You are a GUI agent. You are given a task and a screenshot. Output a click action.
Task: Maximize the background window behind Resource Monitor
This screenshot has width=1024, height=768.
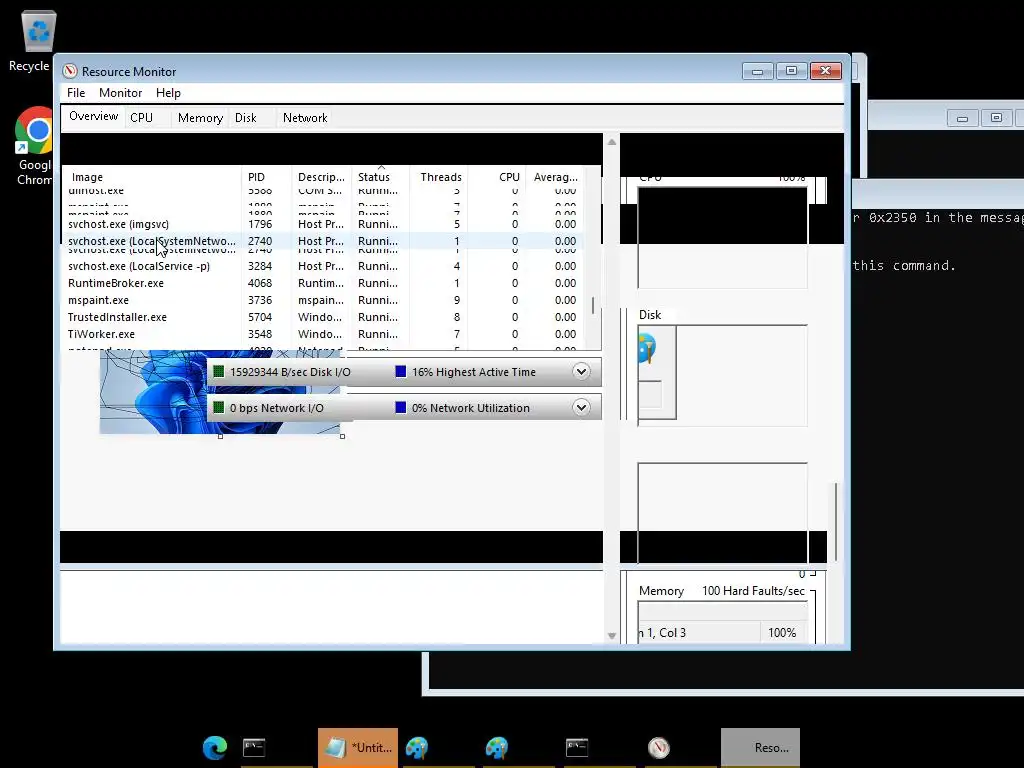tap(996, 118)
